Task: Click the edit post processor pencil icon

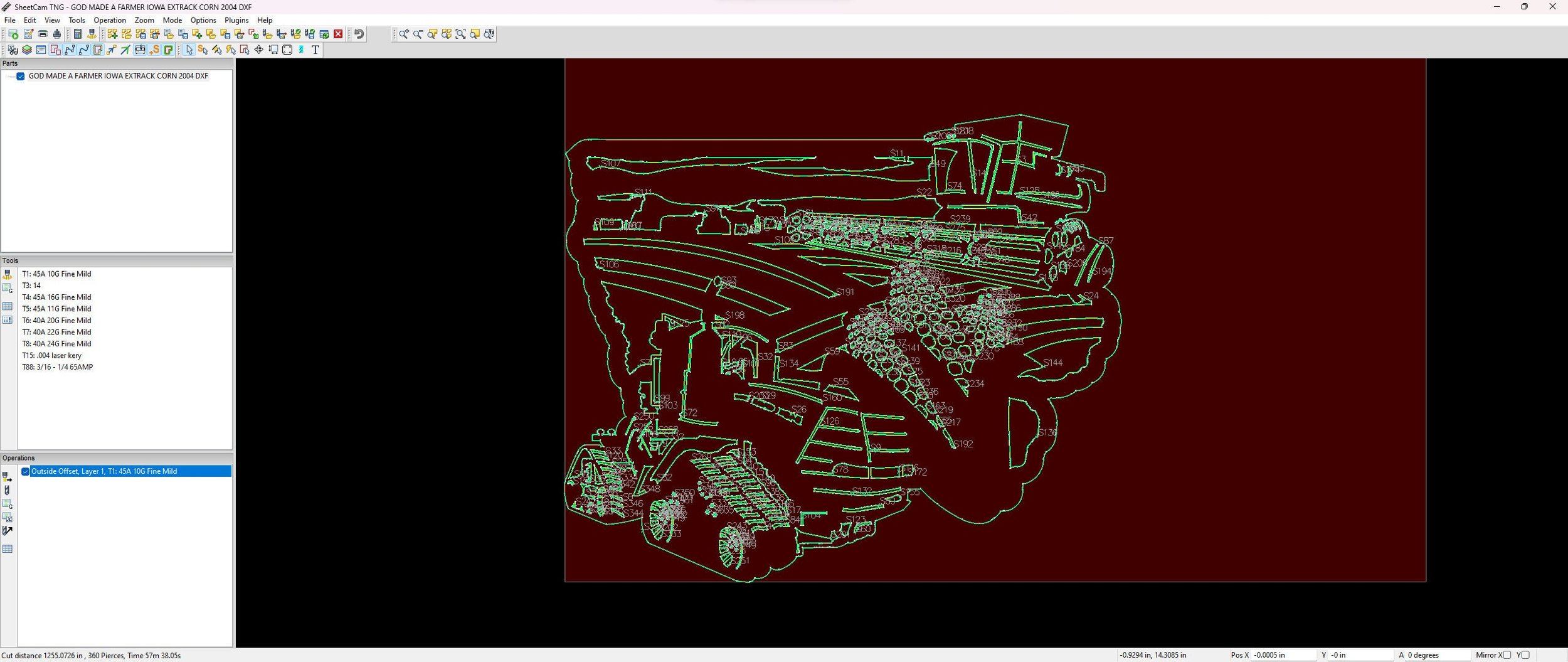Action: [28, 34]
